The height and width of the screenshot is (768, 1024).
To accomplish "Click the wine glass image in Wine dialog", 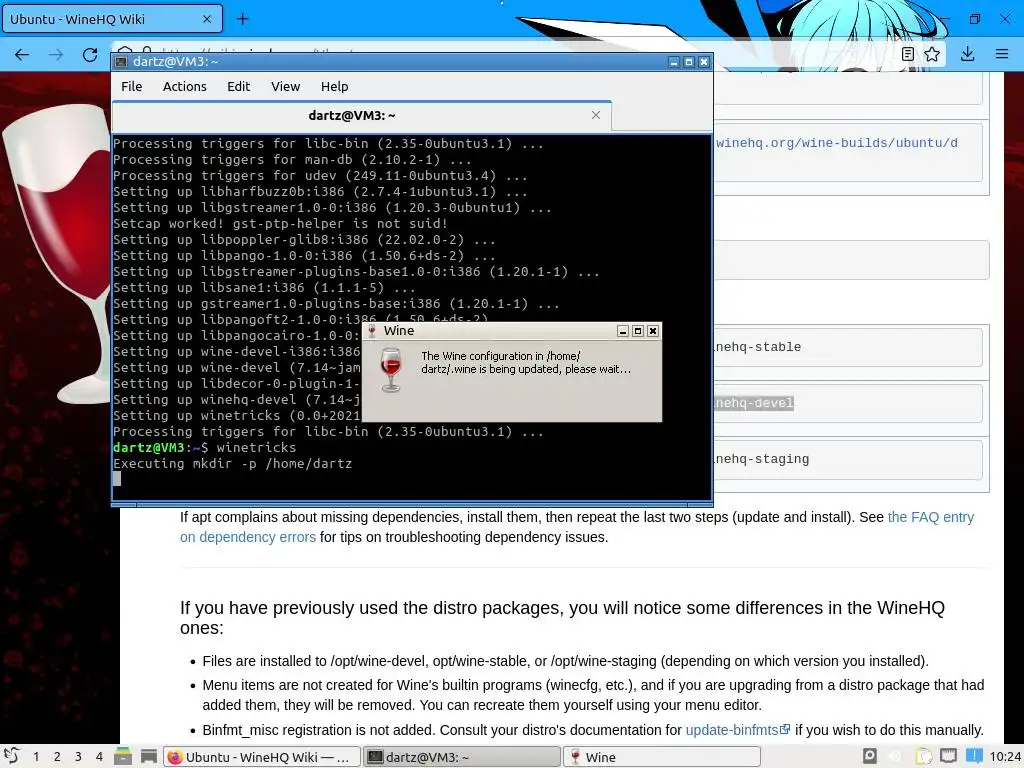I will (391, 370).
